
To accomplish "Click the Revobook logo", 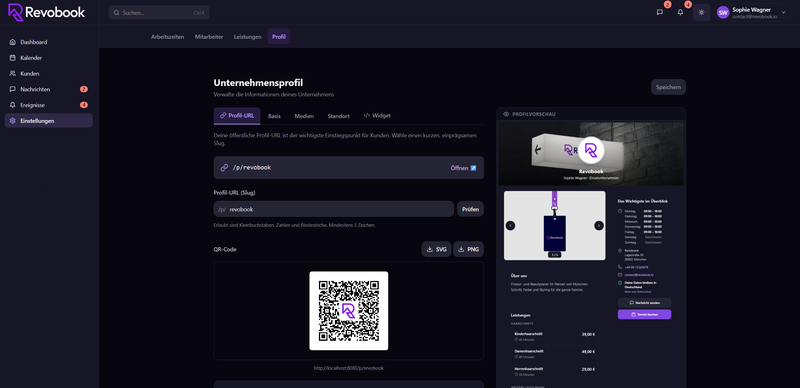I will [46, 12].
